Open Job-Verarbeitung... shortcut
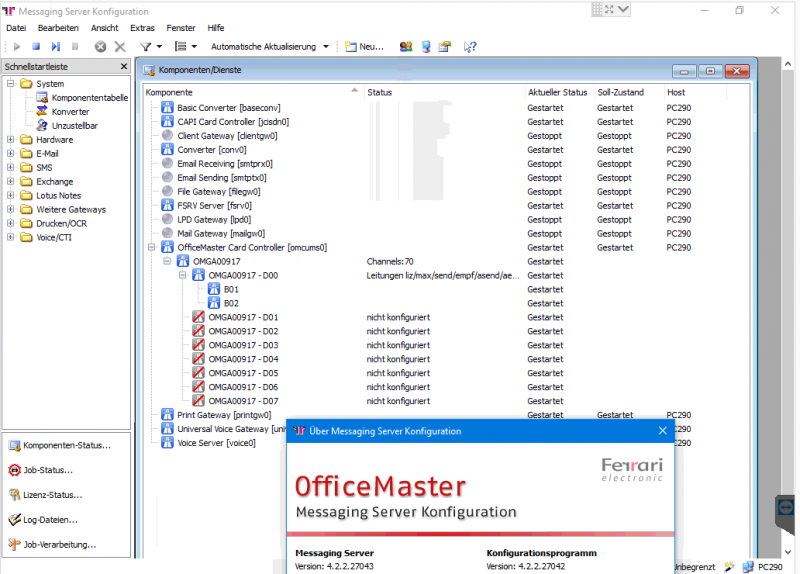The width and height of the screenshot is (800, 574). [52, 544]
